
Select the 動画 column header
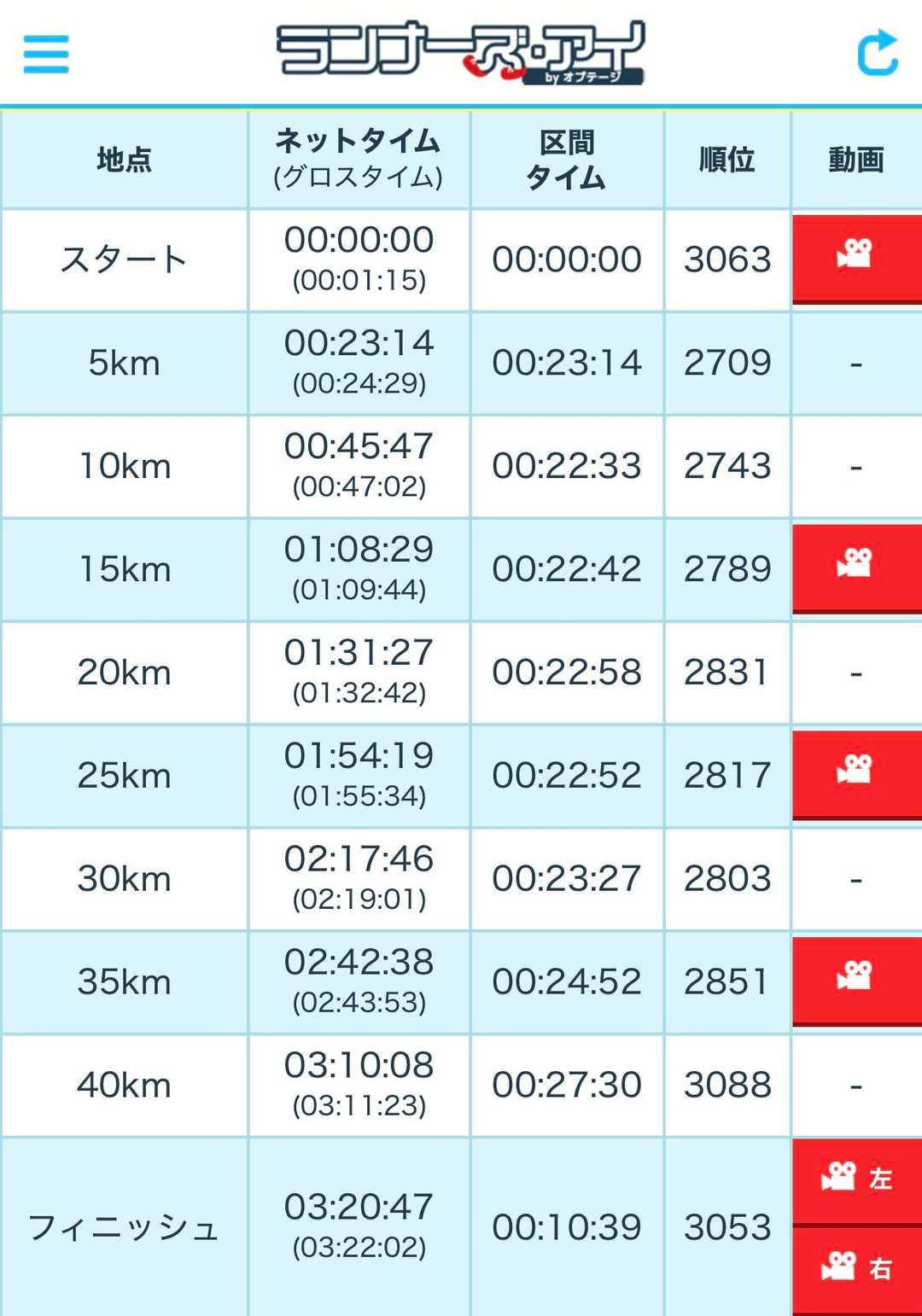[x=856, y=160]
